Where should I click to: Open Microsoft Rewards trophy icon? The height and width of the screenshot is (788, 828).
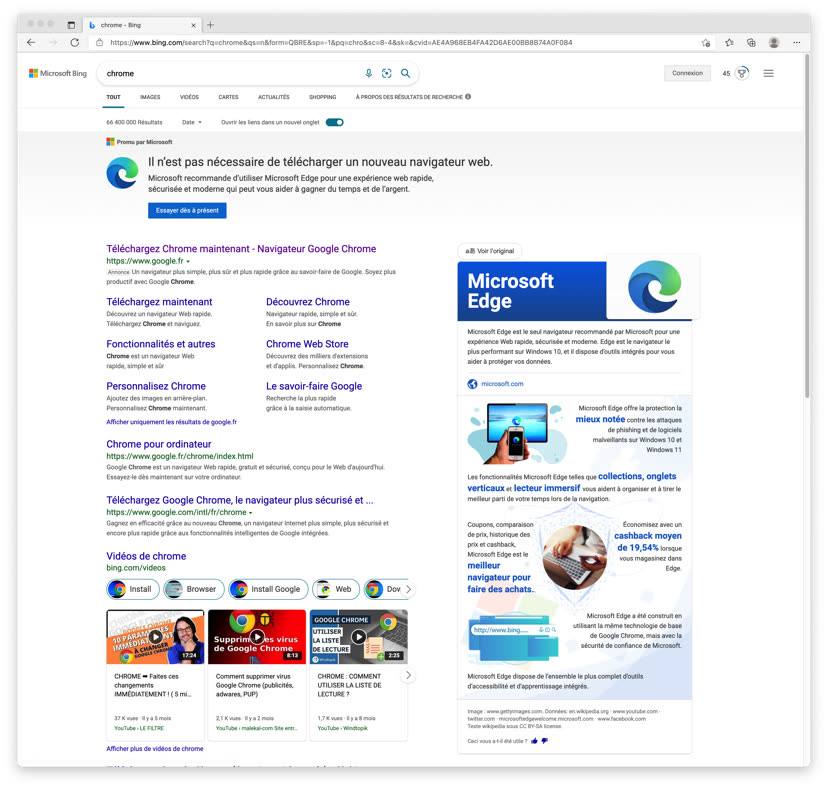click(742, 73)
